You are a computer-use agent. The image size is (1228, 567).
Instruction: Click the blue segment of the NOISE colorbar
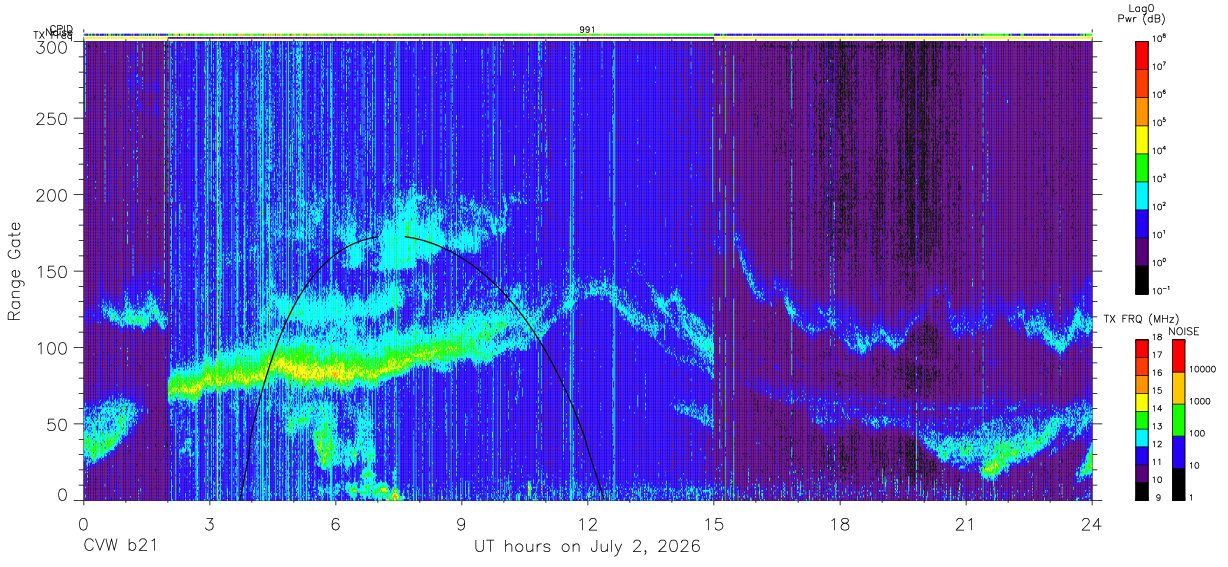(x=1177, y=451)
